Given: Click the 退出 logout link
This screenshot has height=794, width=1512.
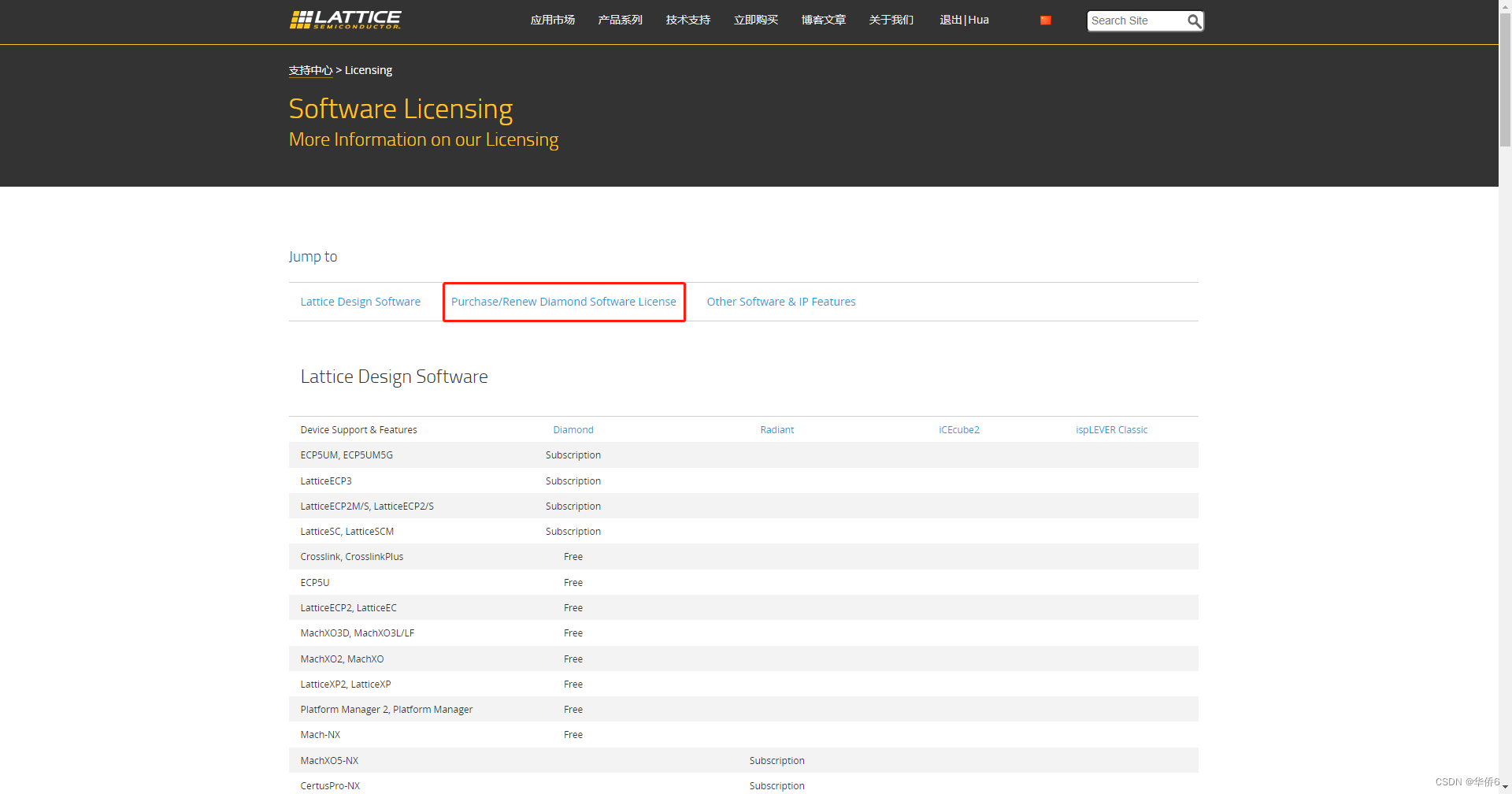Looking at the screenshot, I should coord(951,20).
